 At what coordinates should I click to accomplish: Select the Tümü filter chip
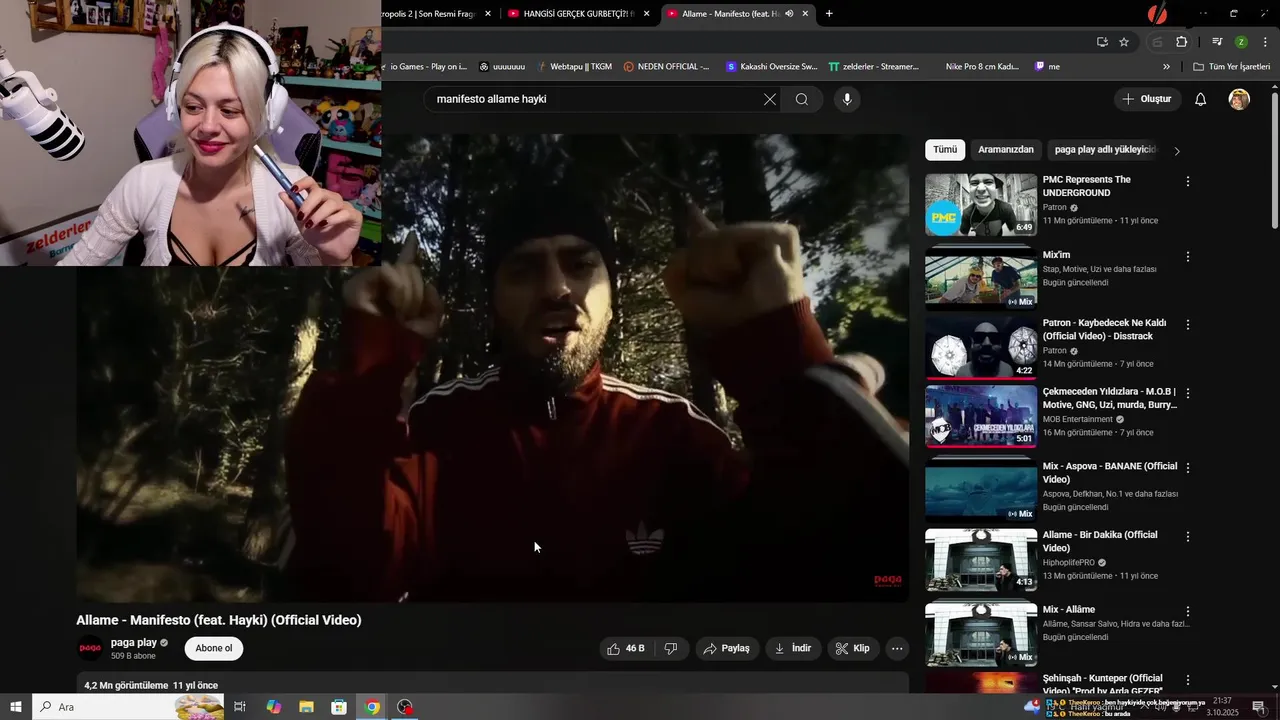[x=945, y=150]
